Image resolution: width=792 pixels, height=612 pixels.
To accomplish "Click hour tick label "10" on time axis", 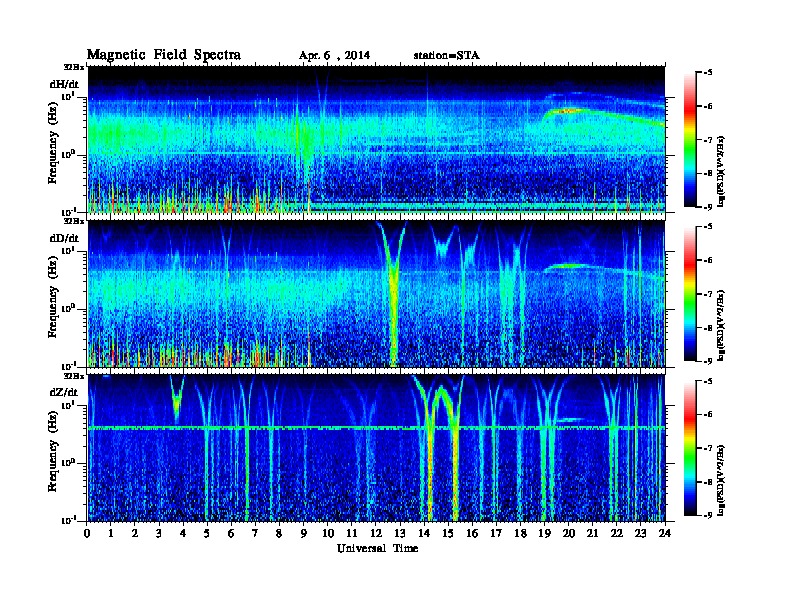I will point(328,533).
